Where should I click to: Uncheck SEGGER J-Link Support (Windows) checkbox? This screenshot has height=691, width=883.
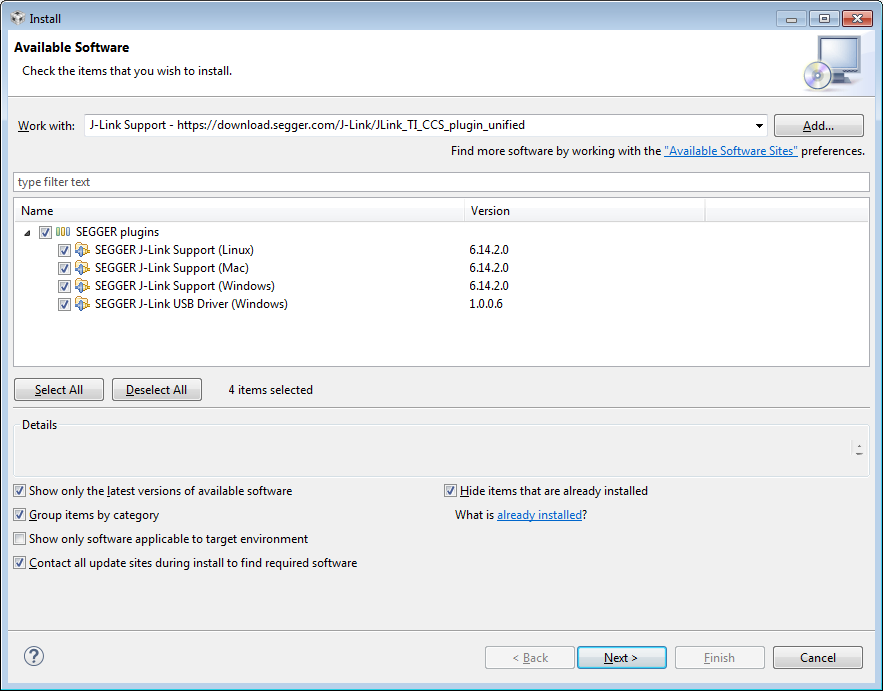click(64, 286)
